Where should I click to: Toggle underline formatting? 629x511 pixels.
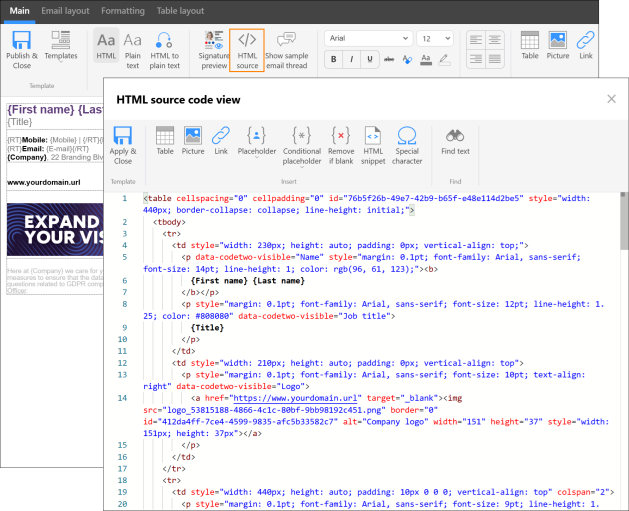(x=369, y=59)
